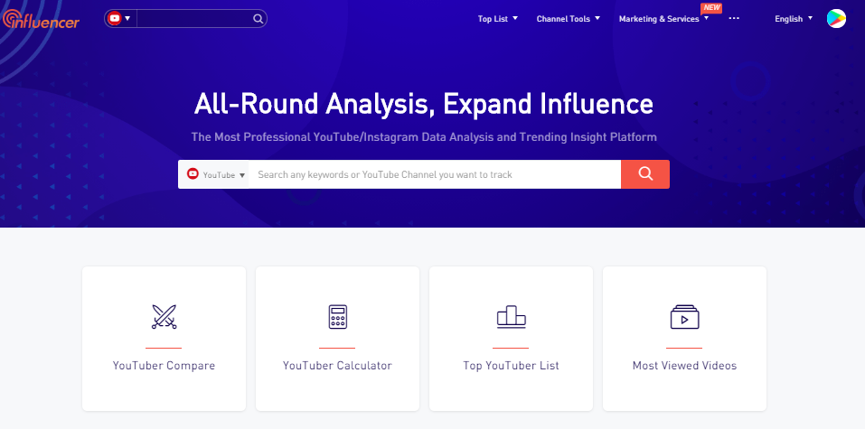Open the Most Viewed Videos link text
The image size is (865, 429).
685,366
